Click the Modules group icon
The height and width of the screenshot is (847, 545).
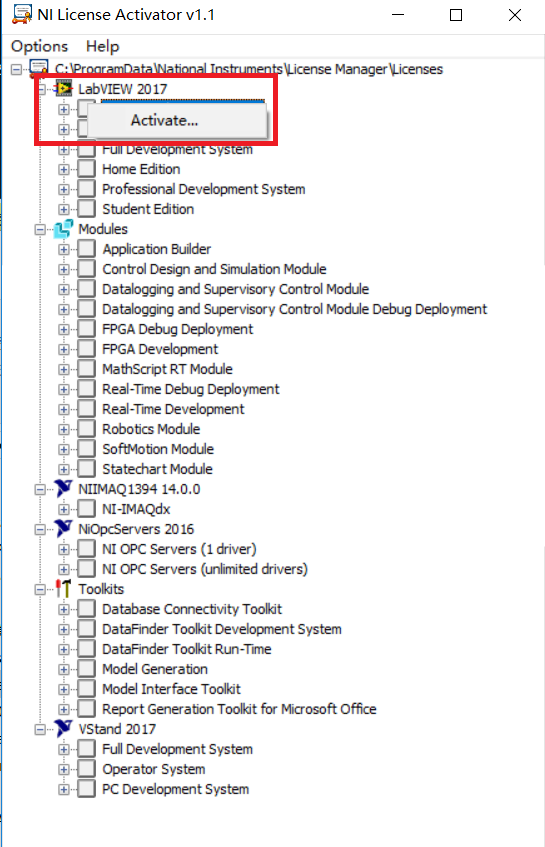click(63, 229)
